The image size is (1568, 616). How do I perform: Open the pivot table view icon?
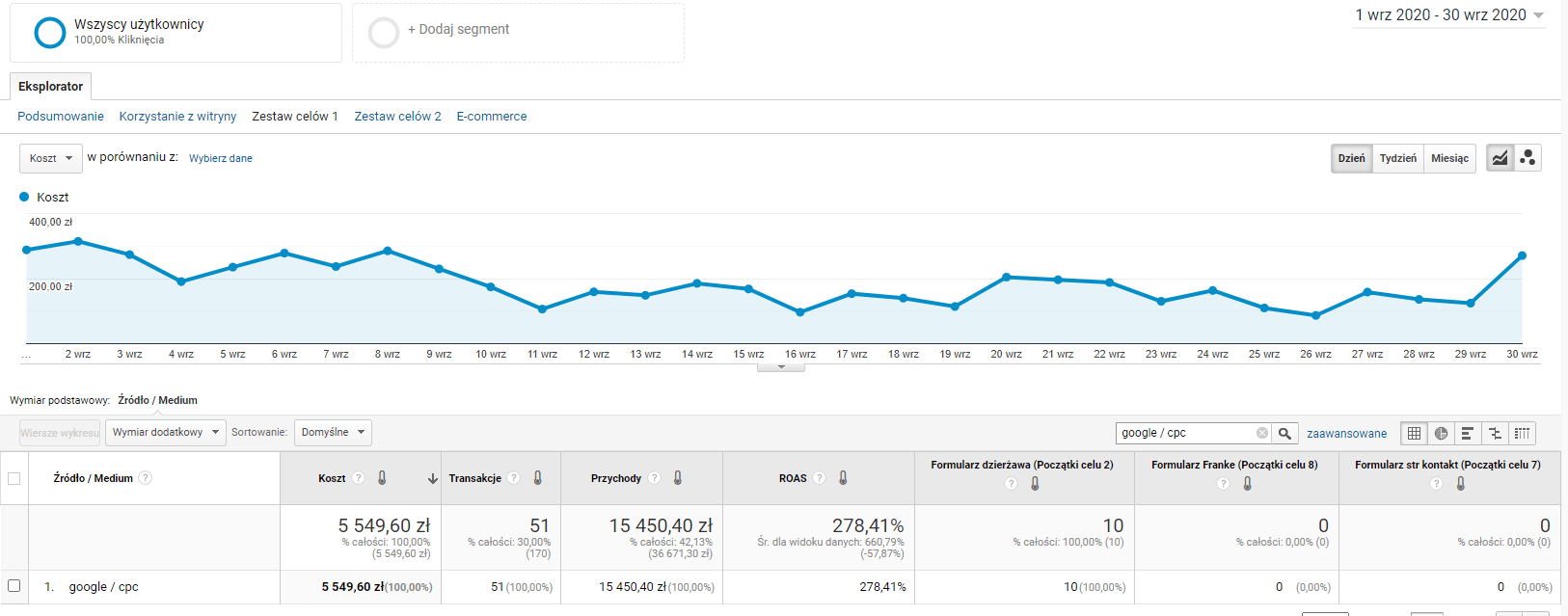tap(1522, 434)
